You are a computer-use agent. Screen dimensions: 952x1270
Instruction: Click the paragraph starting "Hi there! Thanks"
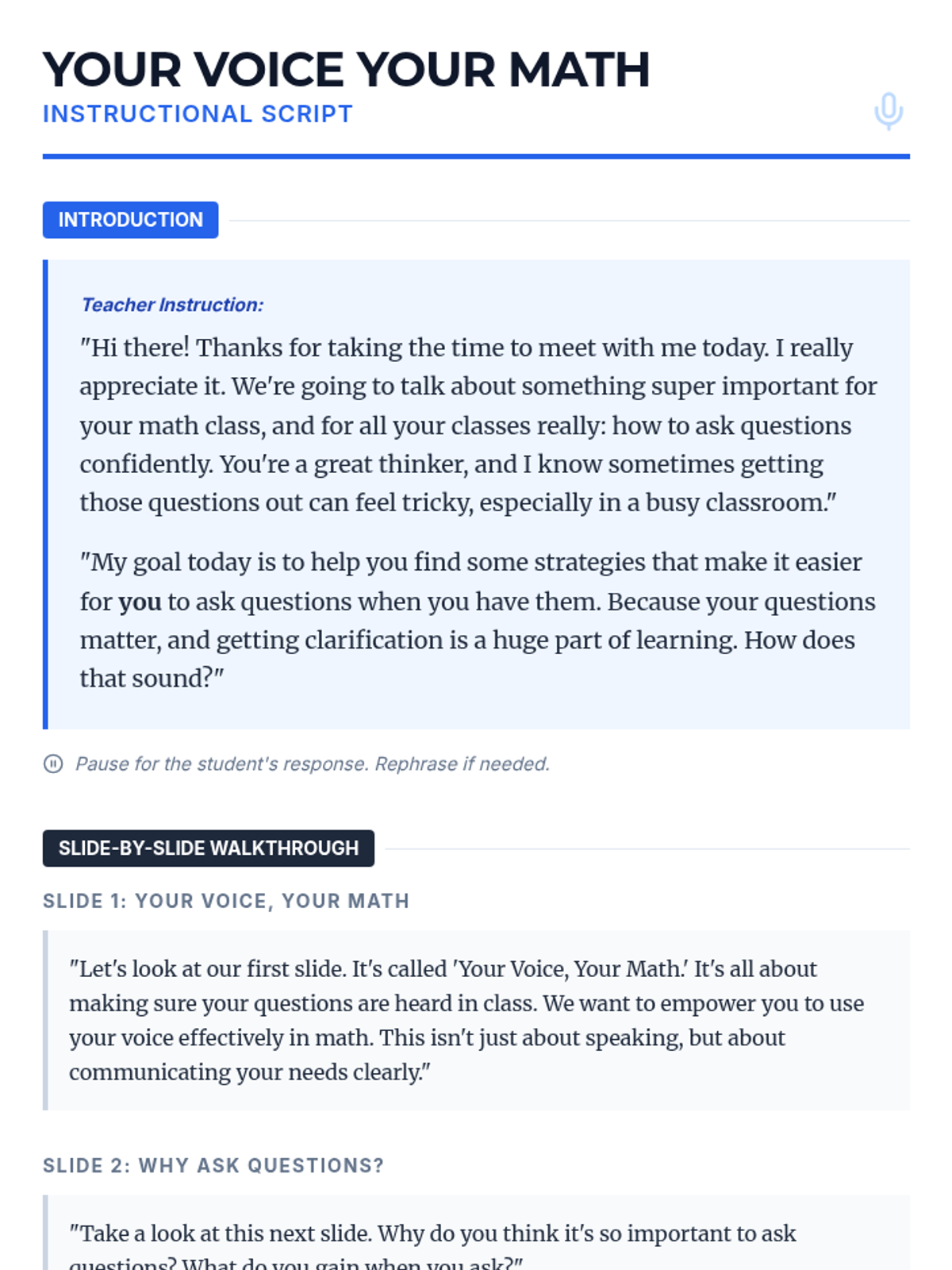coord(476,425)
